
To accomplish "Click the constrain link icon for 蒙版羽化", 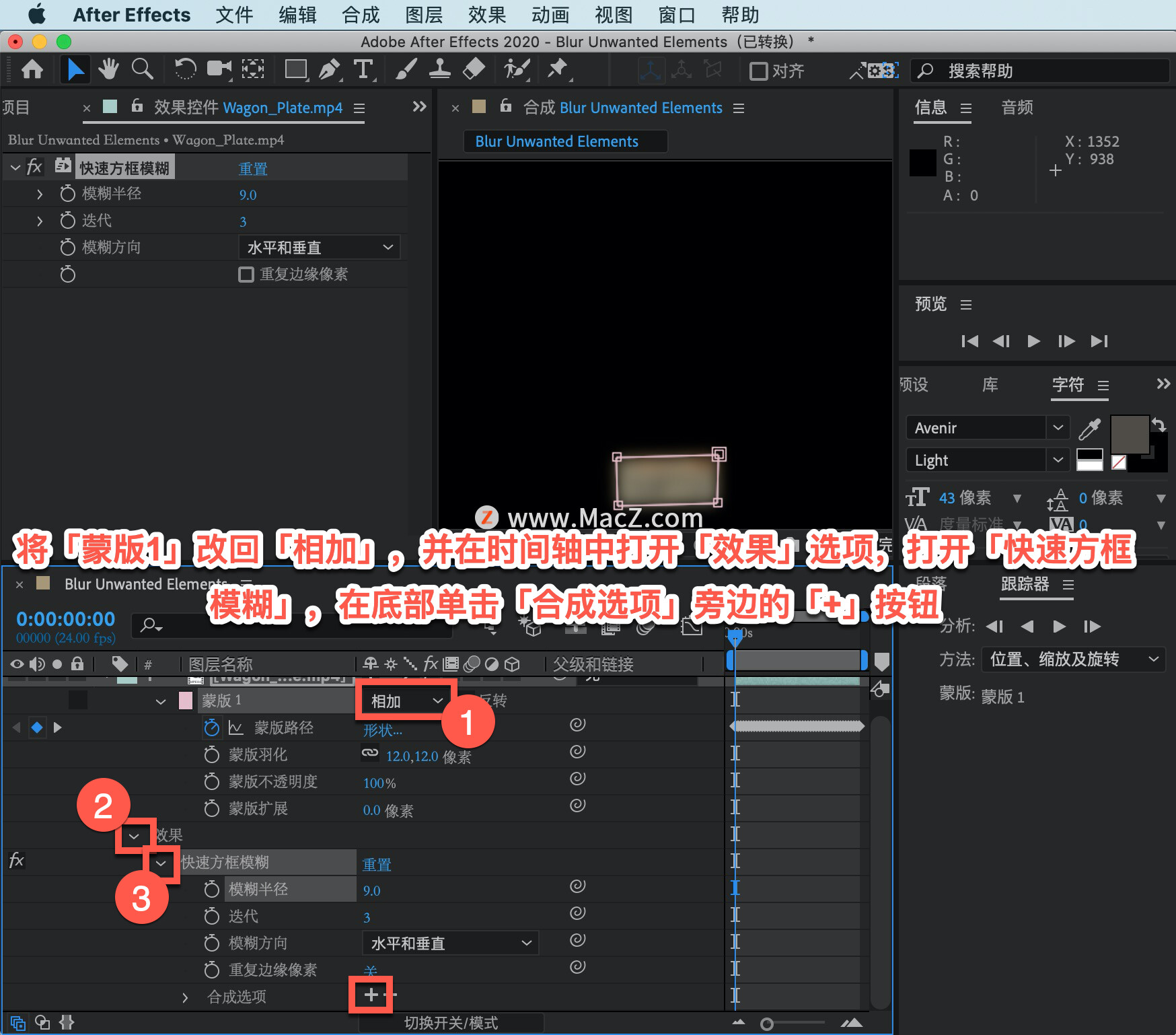I will pos(370,754).
